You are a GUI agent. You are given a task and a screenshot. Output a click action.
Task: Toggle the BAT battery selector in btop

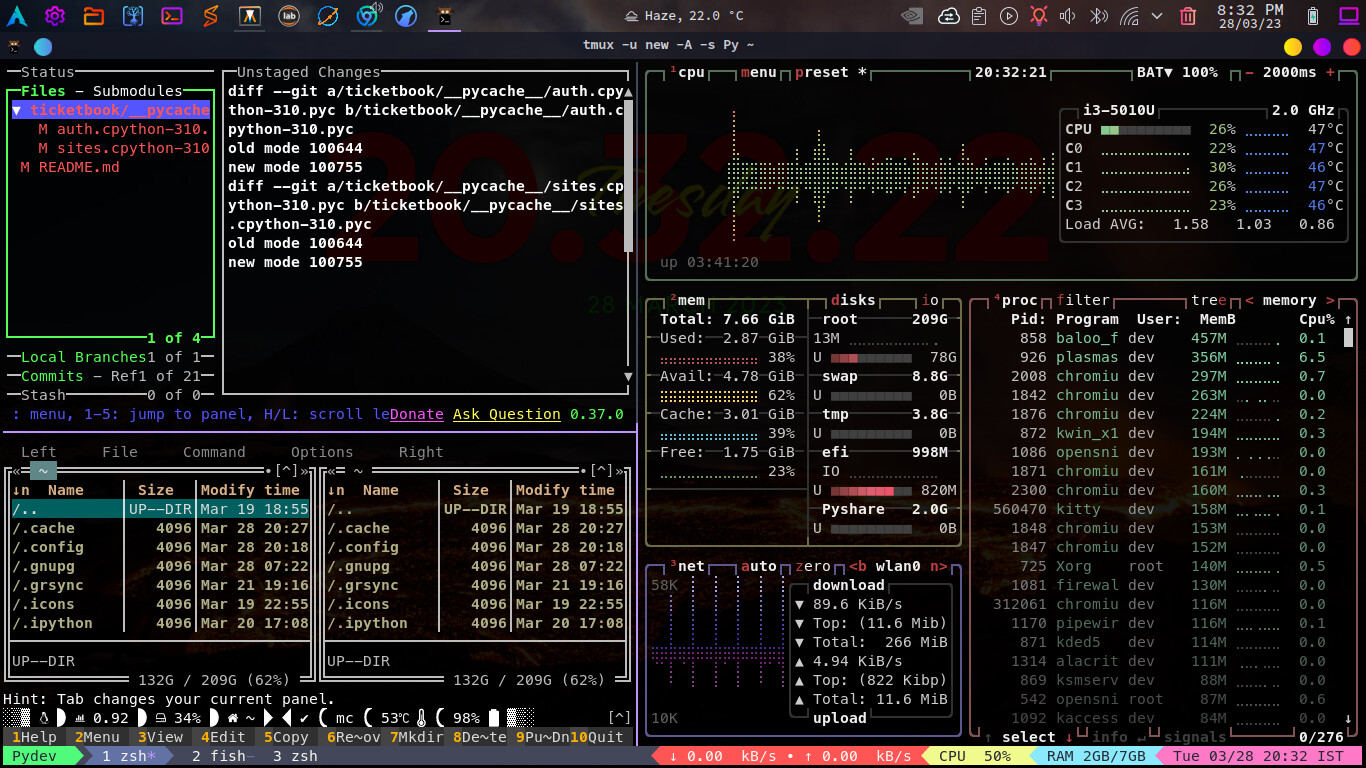click(x=1177, y=72)
